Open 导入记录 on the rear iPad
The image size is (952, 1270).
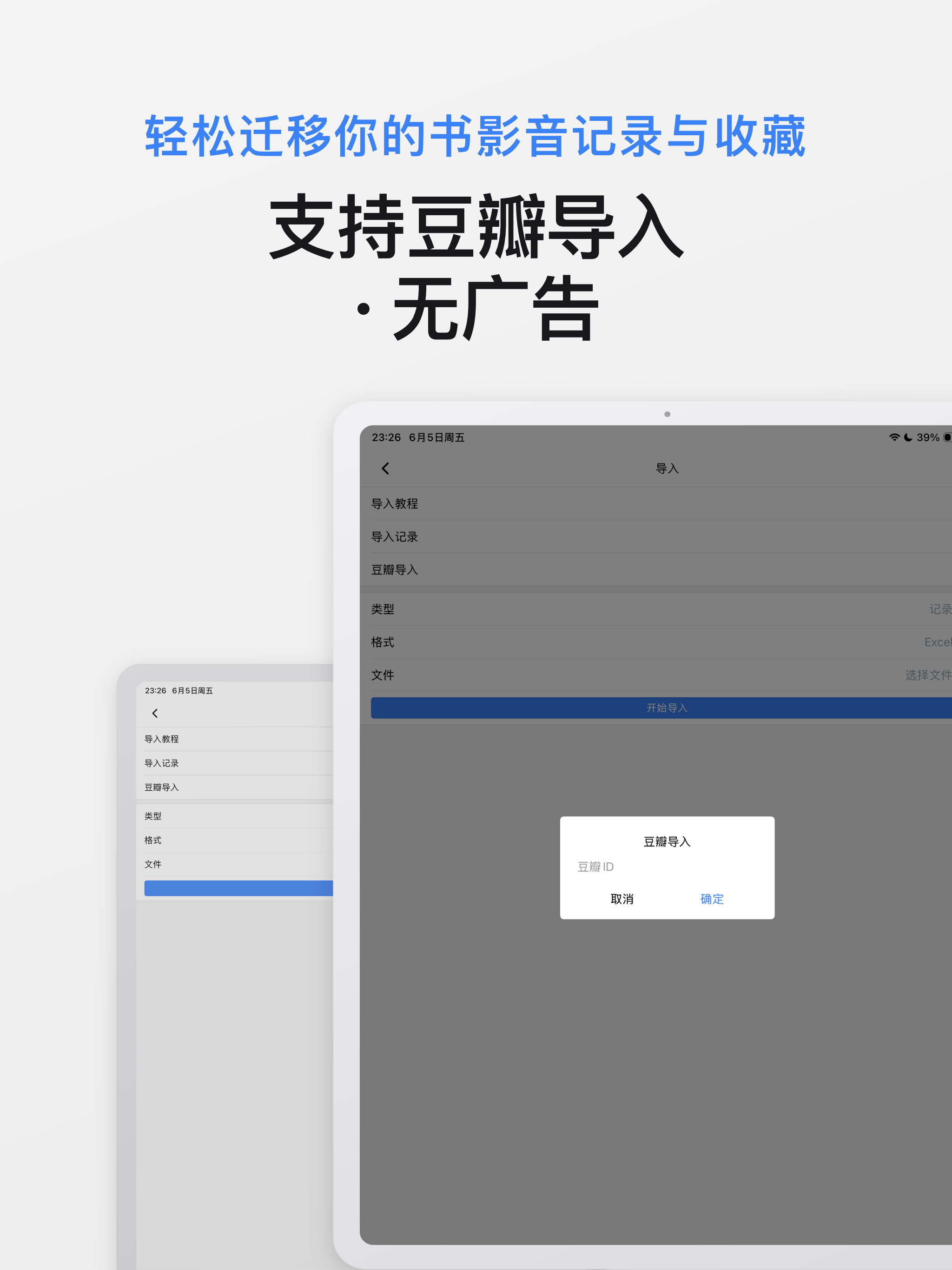tap(234, 763)
